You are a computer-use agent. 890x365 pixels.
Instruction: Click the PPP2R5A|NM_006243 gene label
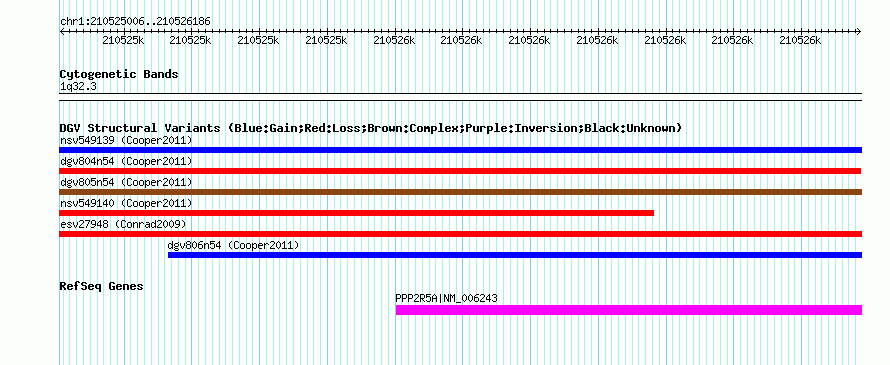pyautogui.click(x=446, y=298)
